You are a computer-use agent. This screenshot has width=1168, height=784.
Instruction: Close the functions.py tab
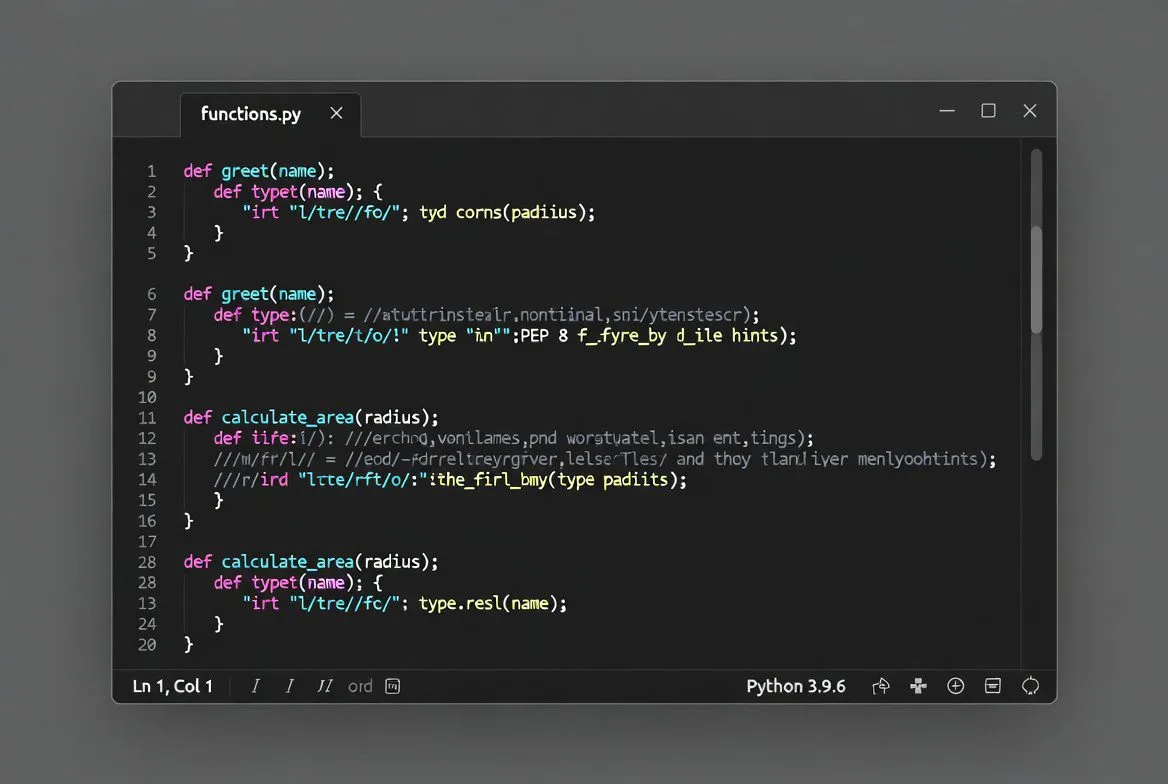pyautogui.click(x=337, y=113)
